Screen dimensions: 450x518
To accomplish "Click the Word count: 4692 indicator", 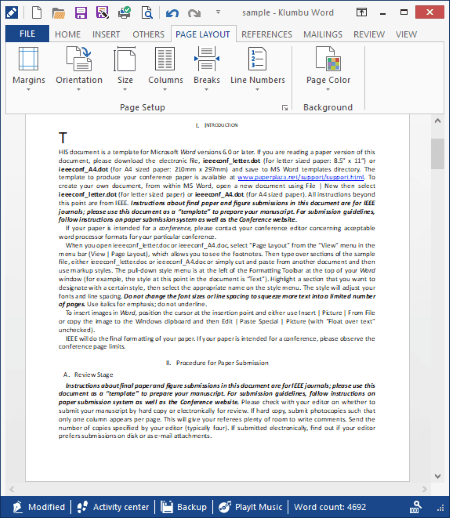I will (330, 507).
